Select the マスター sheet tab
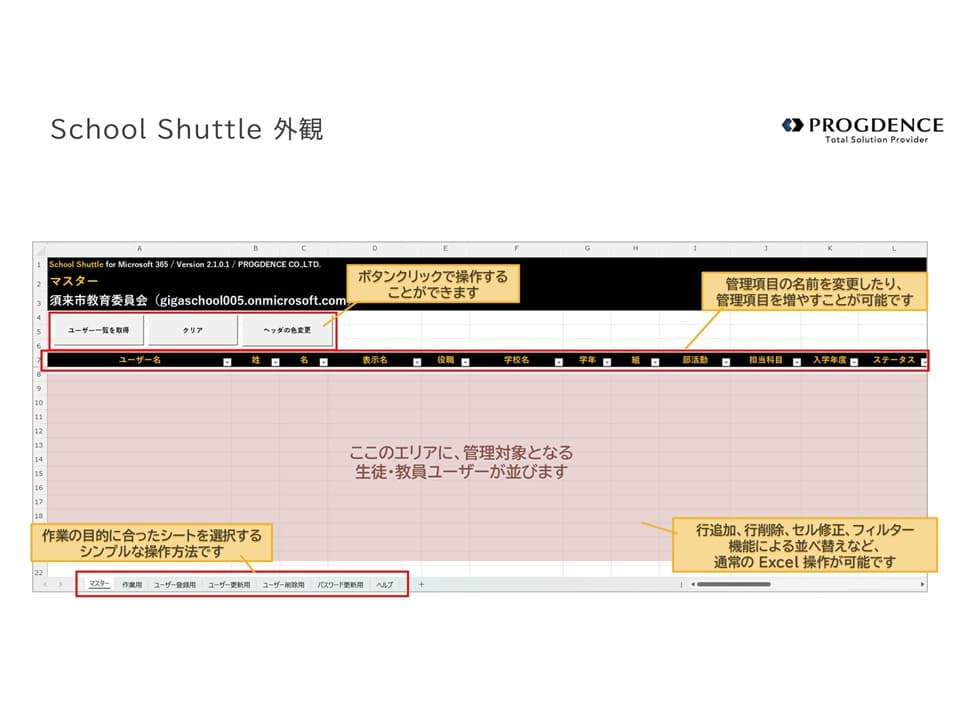The image size is (960, 720). coord(98,583)
